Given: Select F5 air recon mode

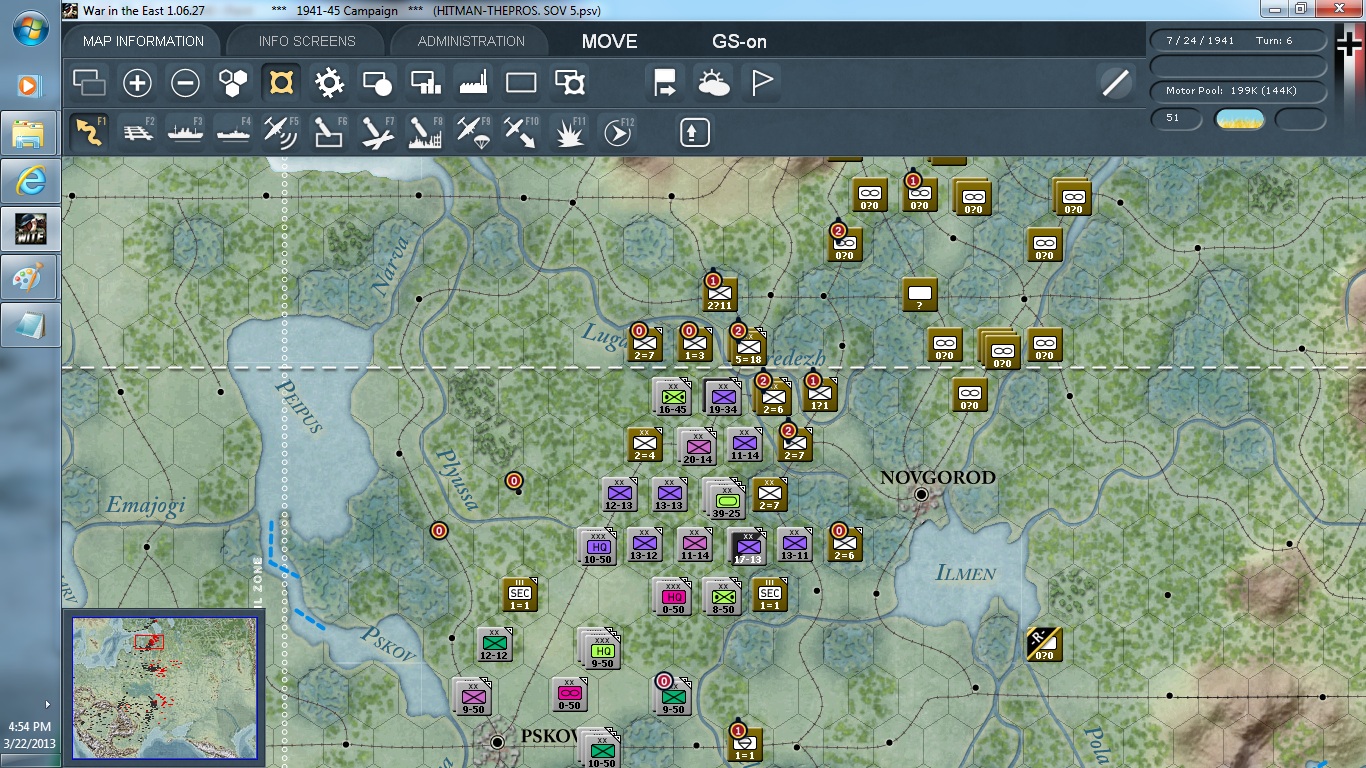Looking at the screenshot, I should click(281, 132).
